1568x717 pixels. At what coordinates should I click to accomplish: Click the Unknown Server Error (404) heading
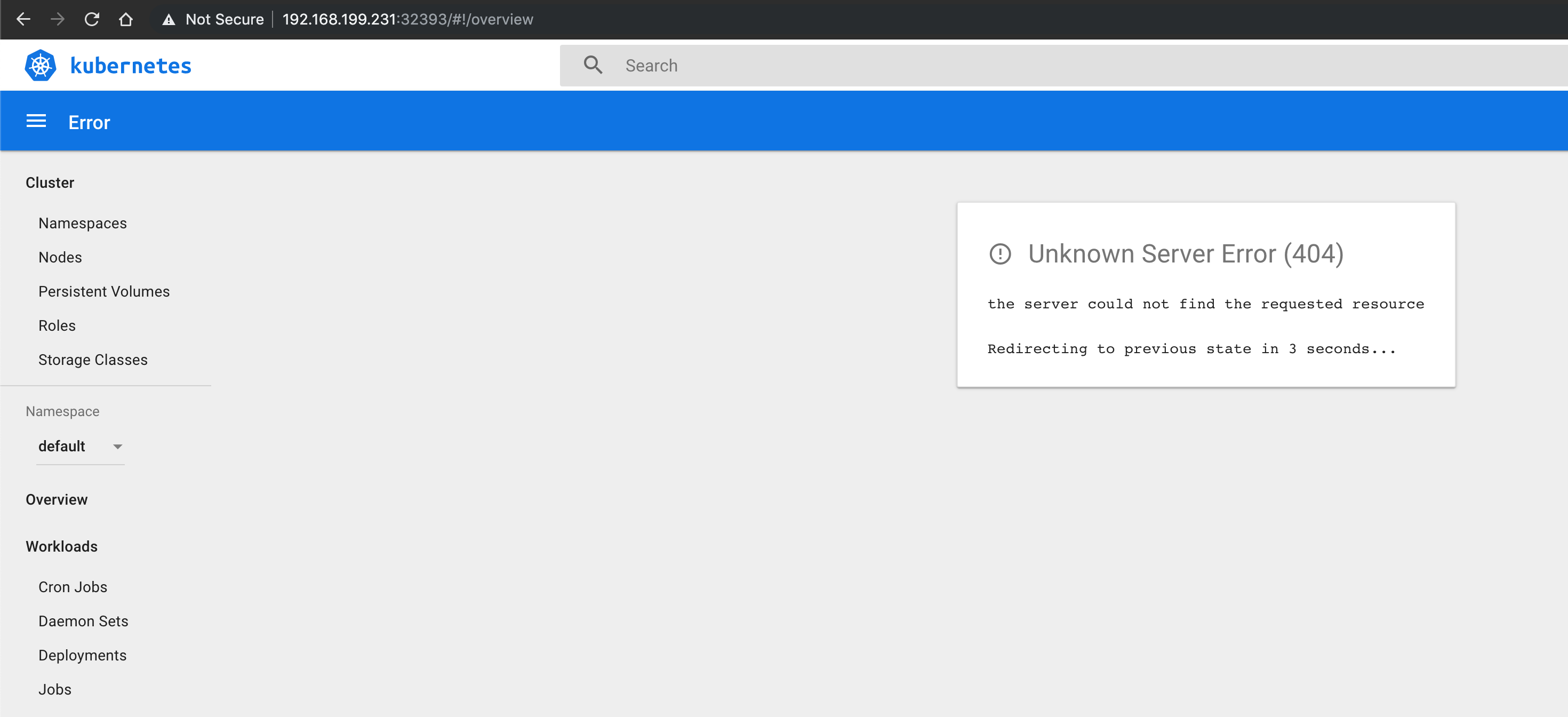[x=1186, y=254]
